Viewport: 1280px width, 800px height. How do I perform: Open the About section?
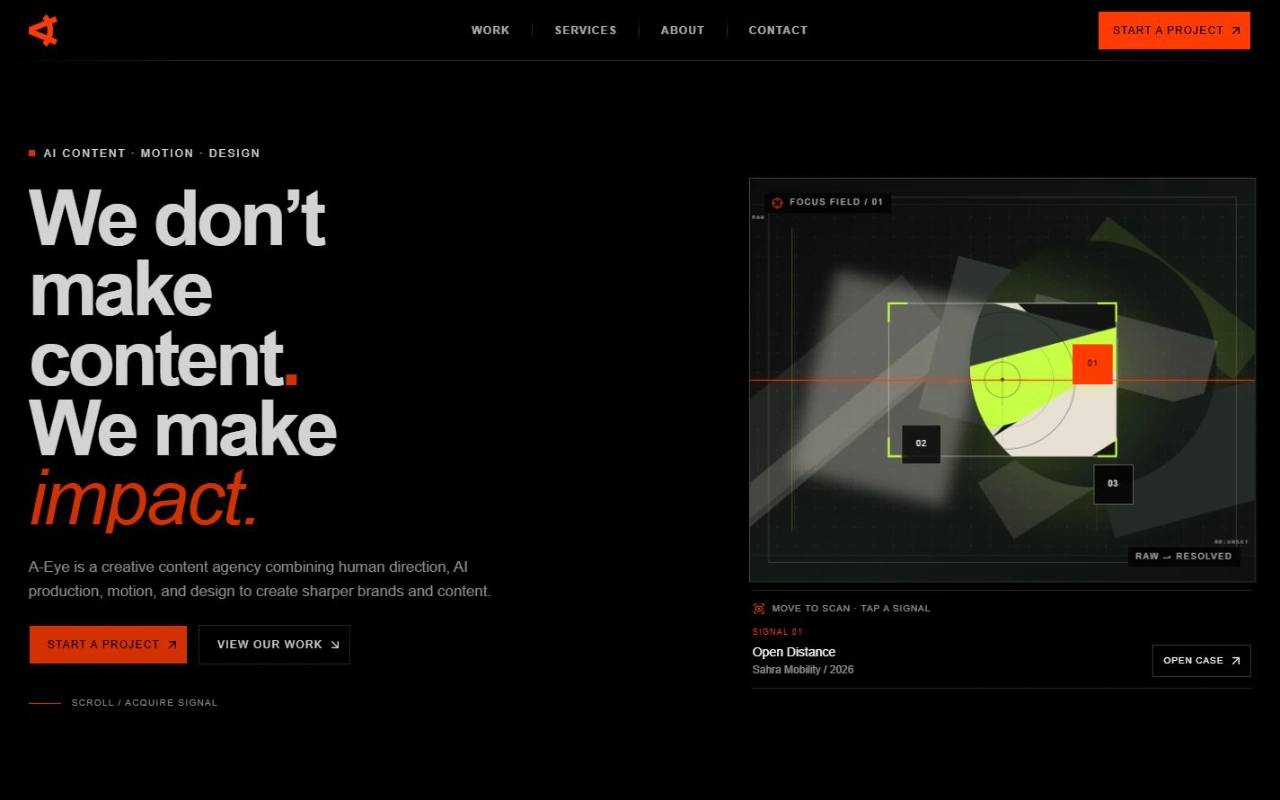click(682, 30)
